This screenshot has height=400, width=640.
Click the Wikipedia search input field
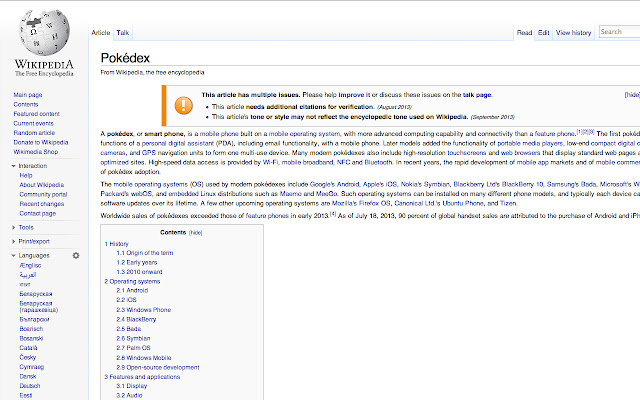(x=620, y=33)
